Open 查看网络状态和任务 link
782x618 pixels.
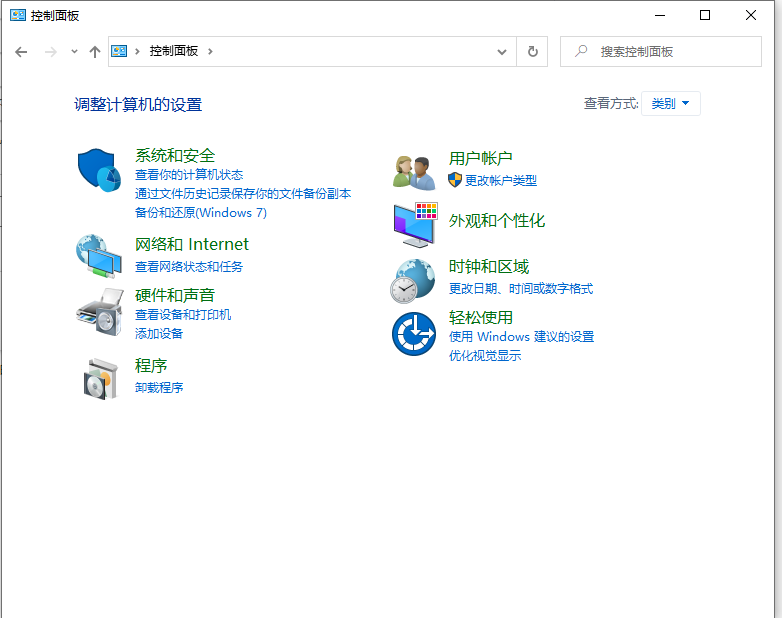coord(189,266)
